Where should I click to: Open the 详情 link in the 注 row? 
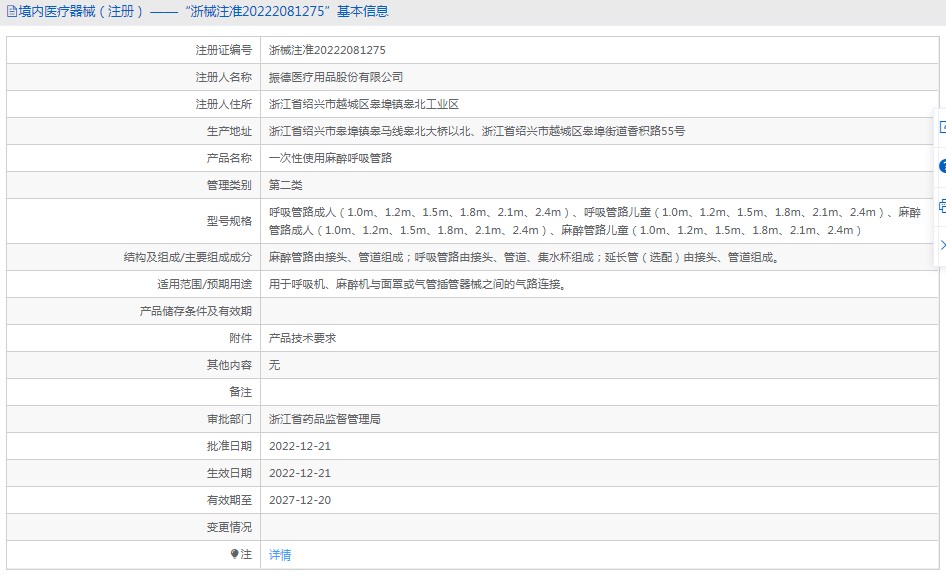280,555
